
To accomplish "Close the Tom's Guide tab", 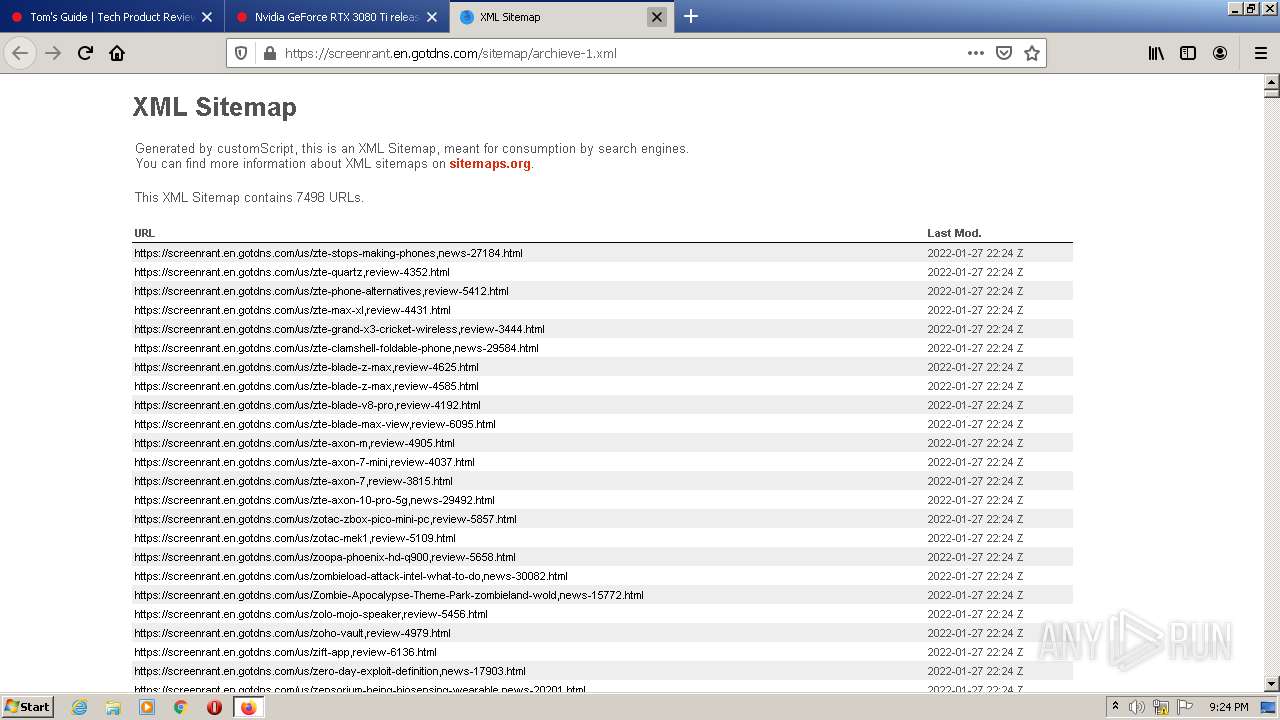I will (207, 17).
